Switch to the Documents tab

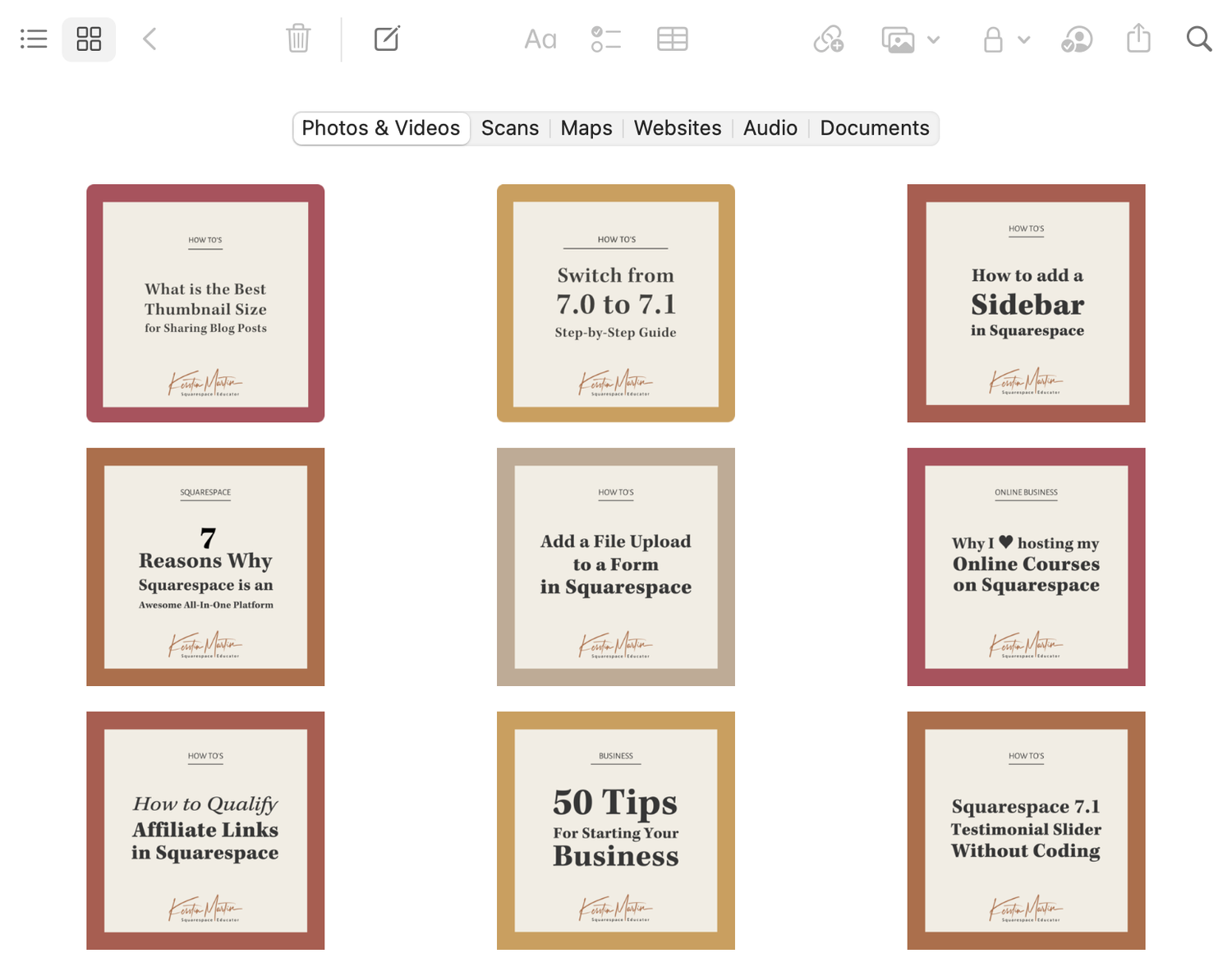click(875, 128)
